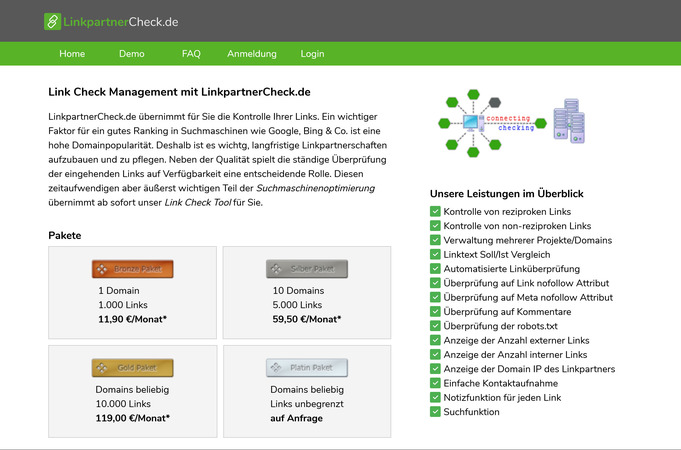Click checkmark beside Überprüfung auf Meta nofollow Attribut

point(435,298)
